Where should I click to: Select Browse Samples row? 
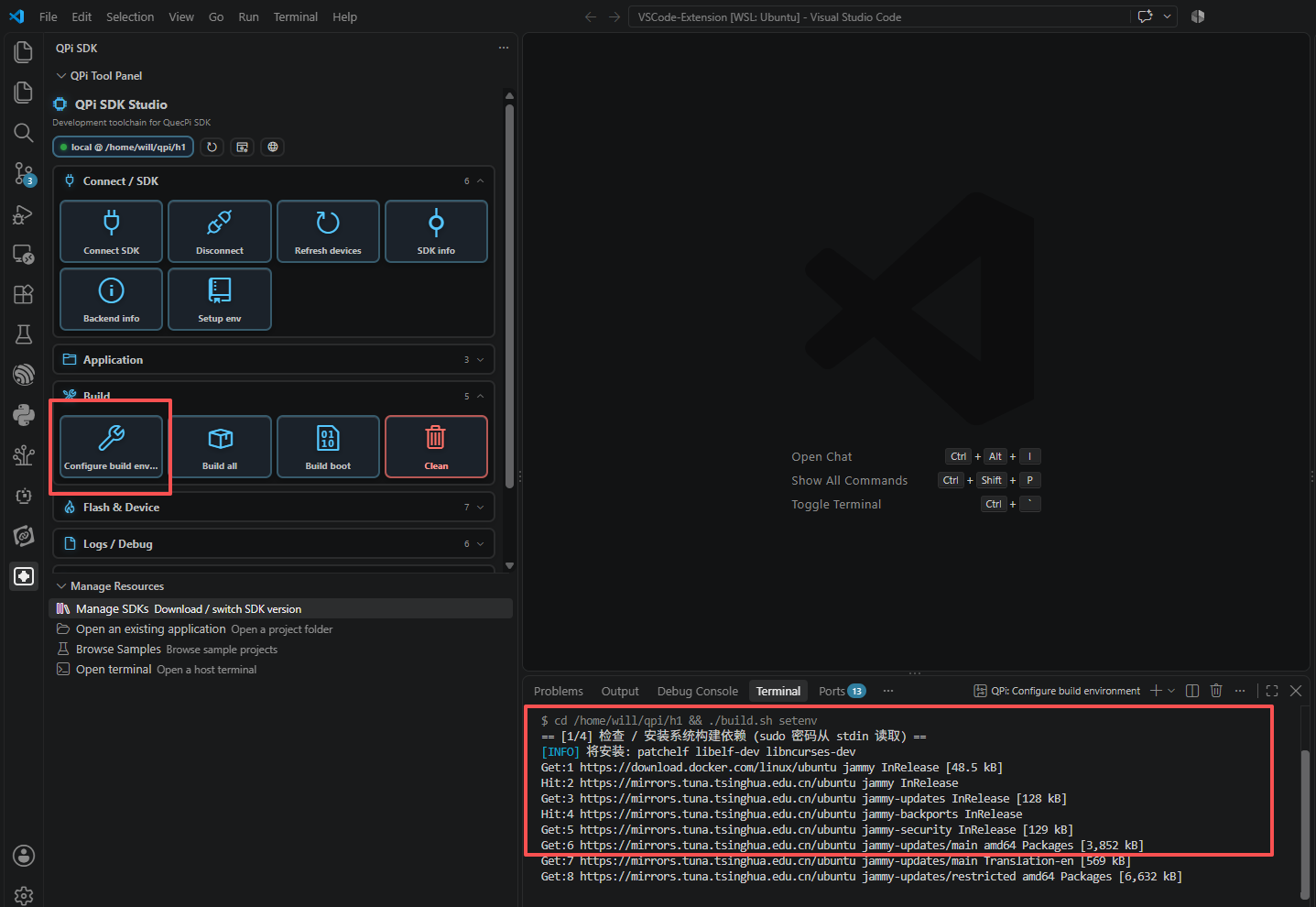point(280,650)
